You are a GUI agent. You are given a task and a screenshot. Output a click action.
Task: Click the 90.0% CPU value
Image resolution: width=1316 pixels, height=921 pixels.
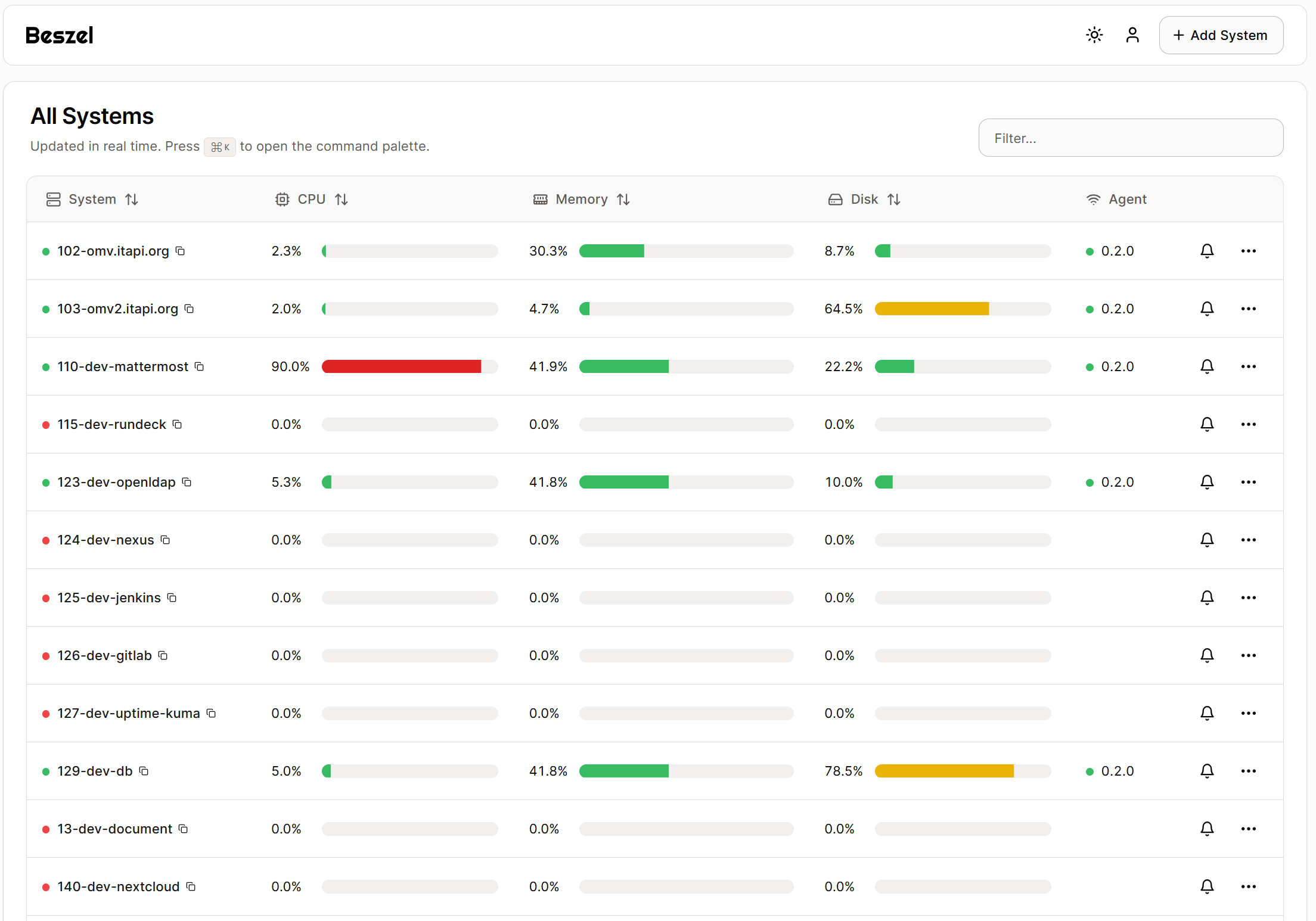point(290,366)
